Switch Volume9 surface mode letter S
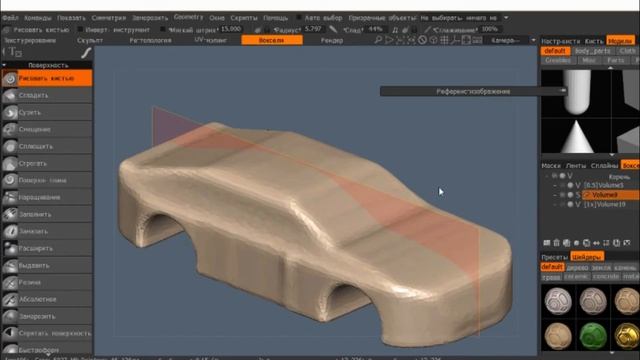 (x=578, y=195)
